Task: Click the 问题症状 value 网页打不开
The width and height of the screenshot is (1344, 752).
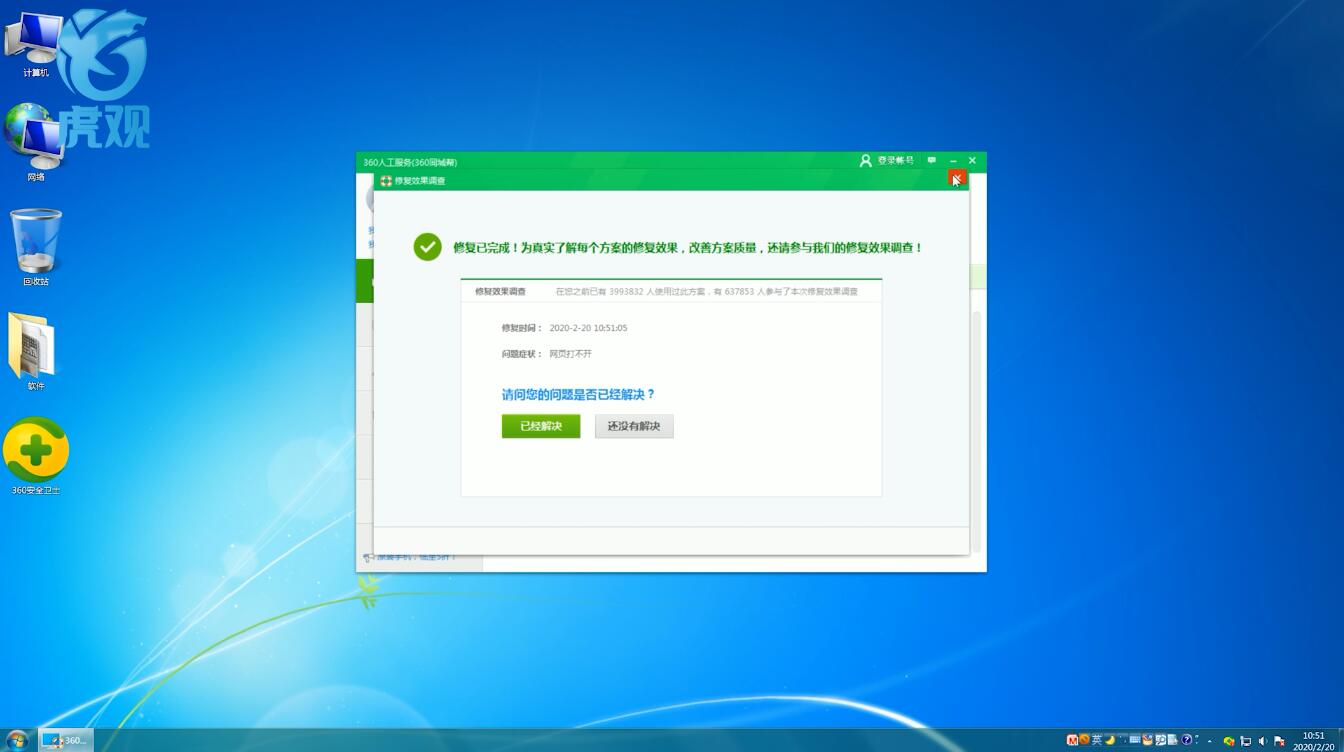Action: 570,354
